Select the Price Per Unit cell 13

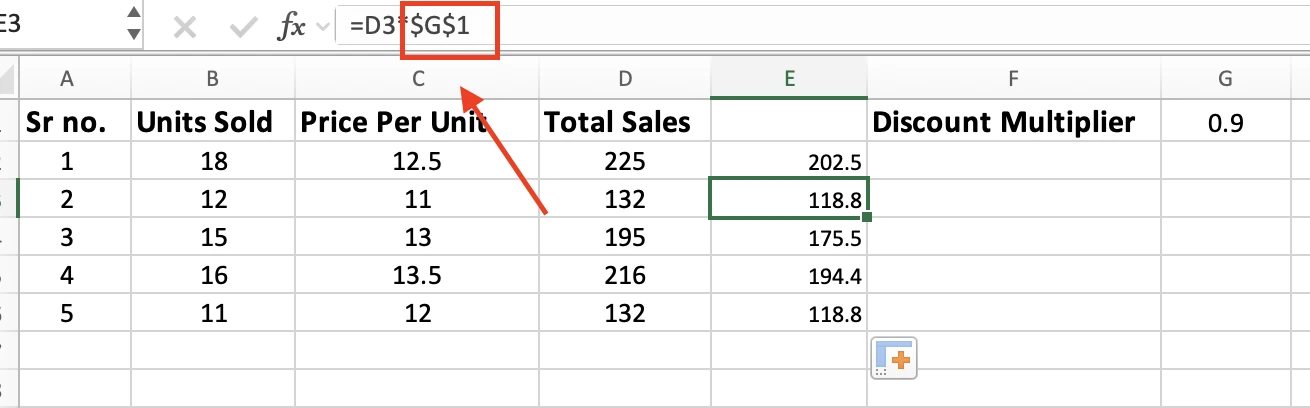click(x=417, y=237)
